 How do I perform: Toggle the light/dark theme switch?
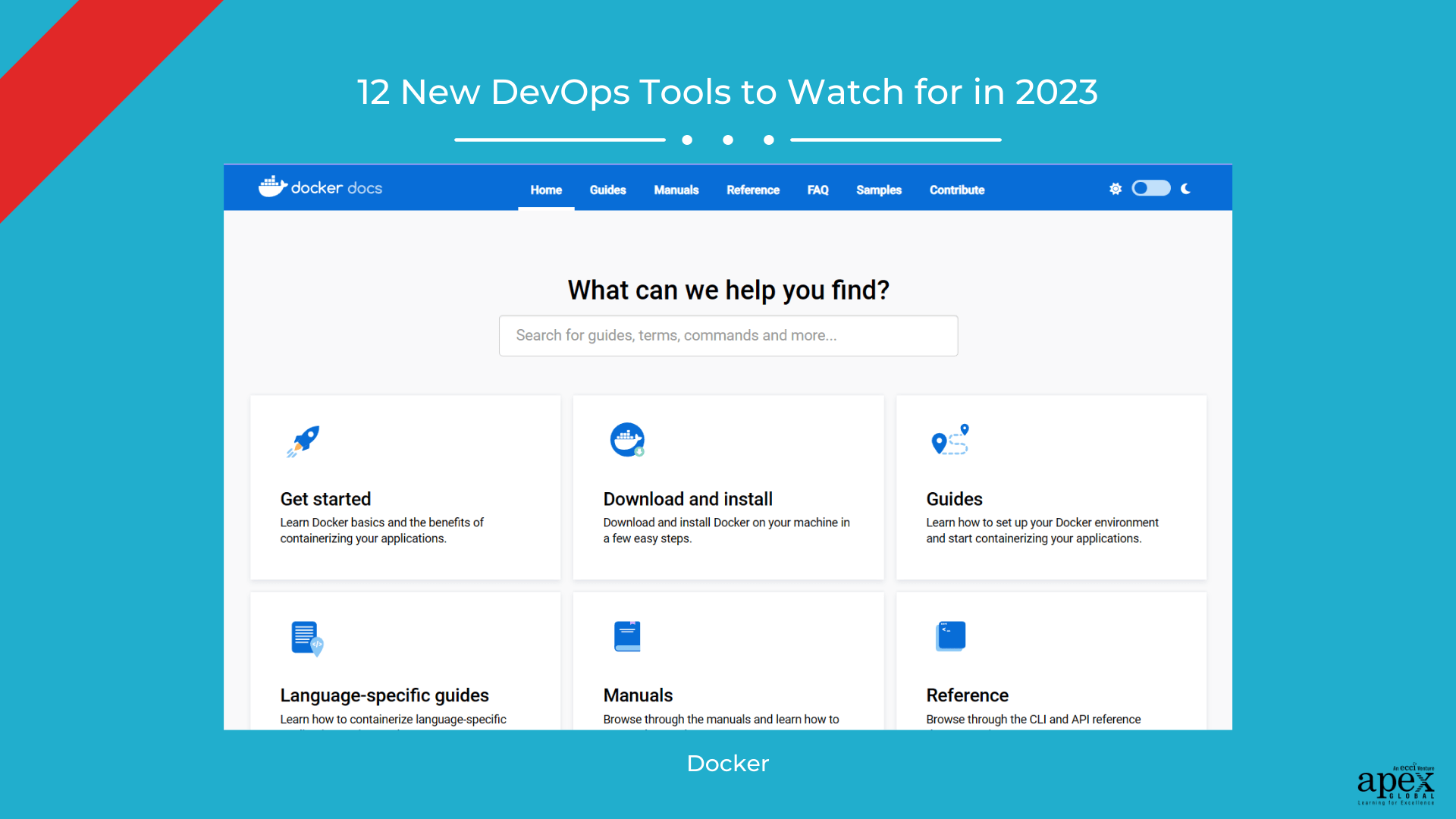click(x=1150, y=188)
